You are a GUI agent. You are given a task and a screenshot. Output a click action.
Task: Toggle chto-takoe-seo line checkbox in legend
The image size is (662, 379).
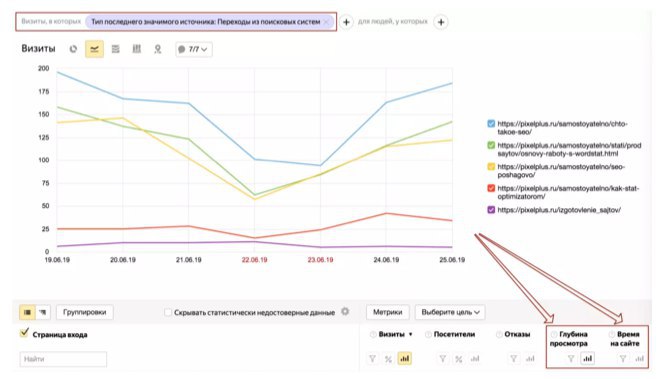click(x=491, y=124)
